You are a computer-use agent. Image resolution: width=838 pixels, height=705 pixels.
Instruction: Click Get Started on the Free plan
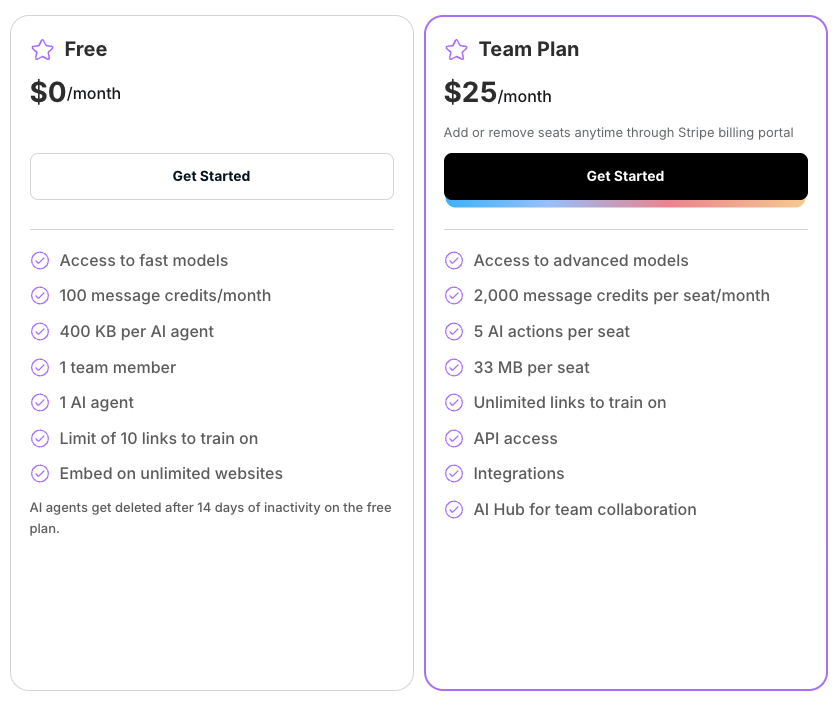[x=211, y=176]
